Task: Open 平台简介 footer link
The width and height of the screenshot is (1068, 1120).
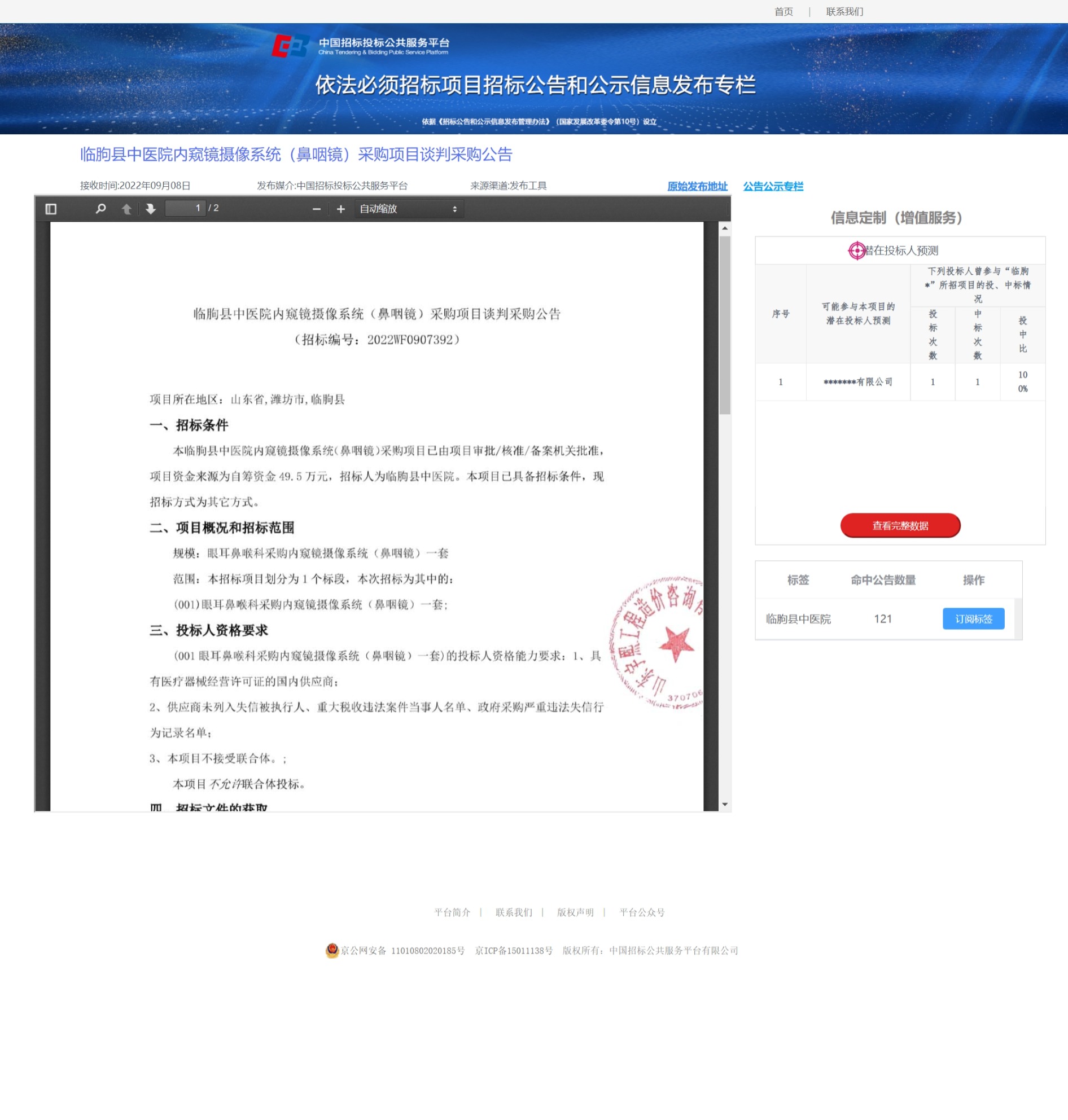Action: click(452, 912)
